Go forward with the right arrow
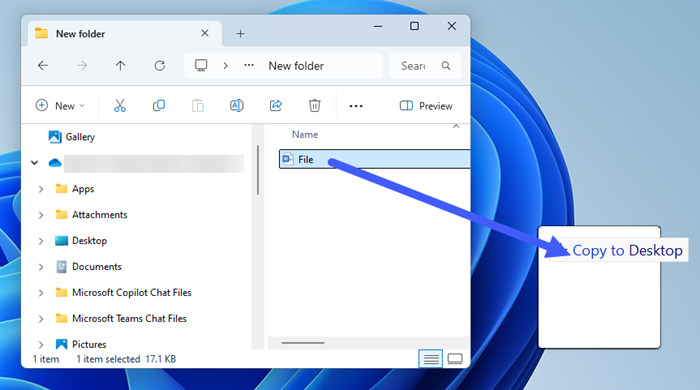This screenshot has height=390, width=700. point(82,66)
